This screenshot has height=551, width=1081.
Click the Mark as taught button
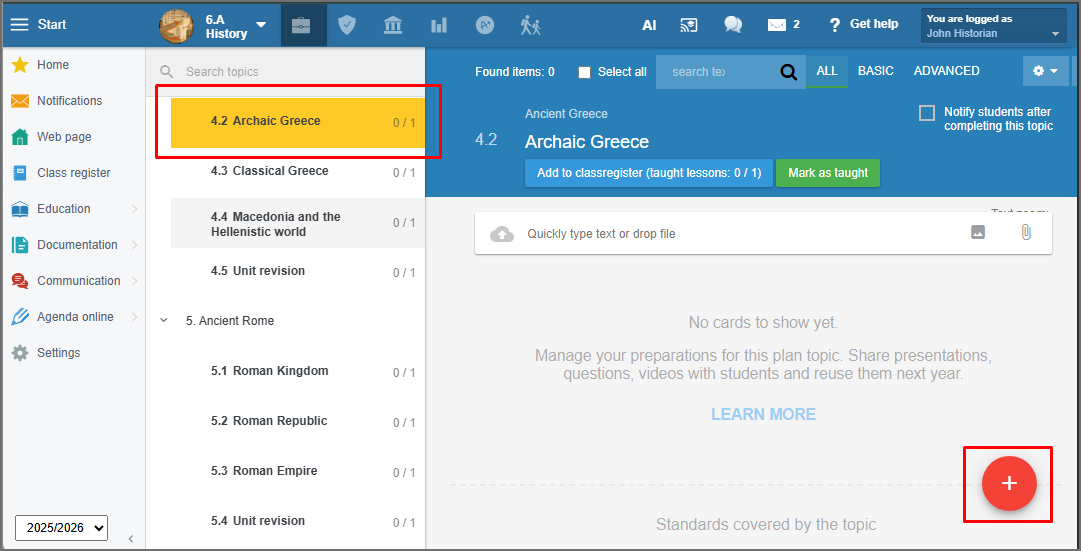coord(828,173)
